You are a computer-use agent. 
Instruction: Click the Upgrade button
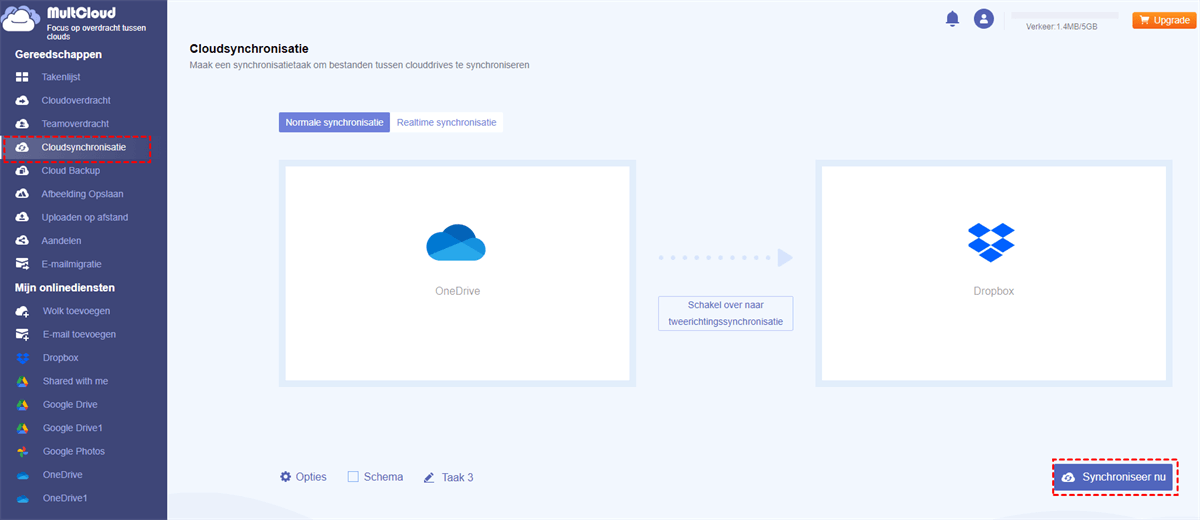pyautogui.click(x=1162, y=20)
